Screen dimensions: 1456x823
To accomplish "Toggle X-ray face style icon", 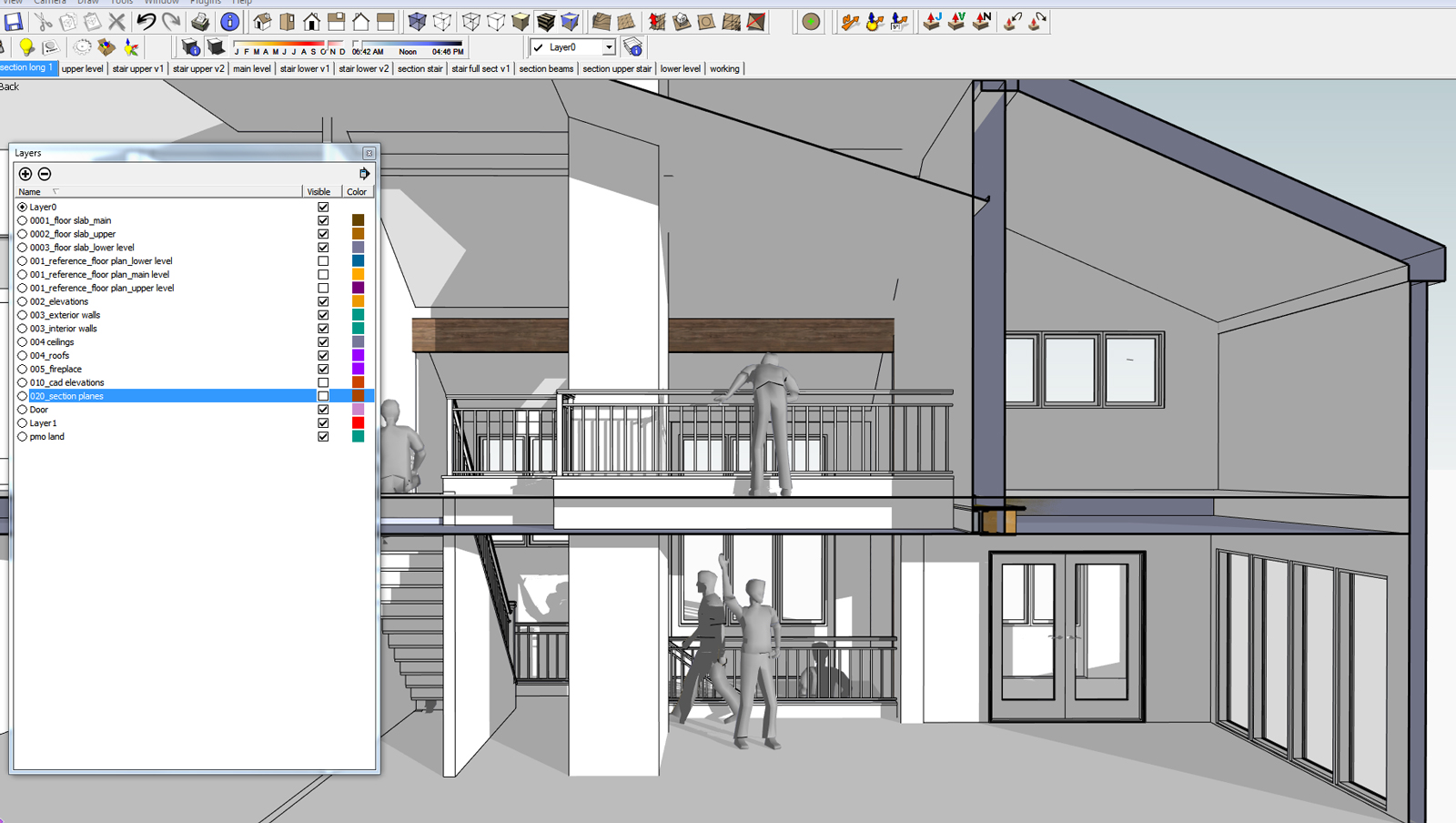I will 417,21.
